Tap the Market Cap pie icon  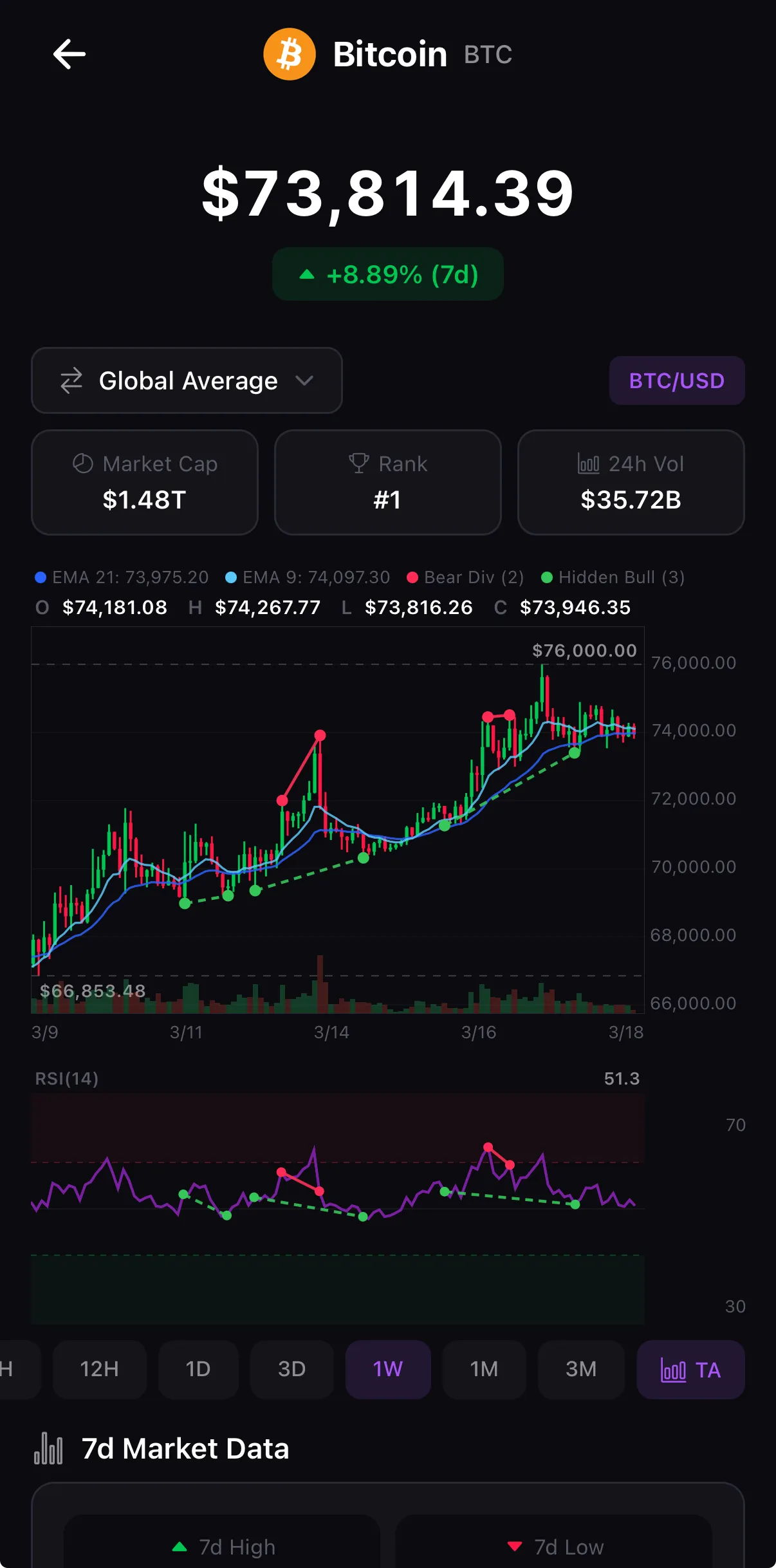click(83, 463)
